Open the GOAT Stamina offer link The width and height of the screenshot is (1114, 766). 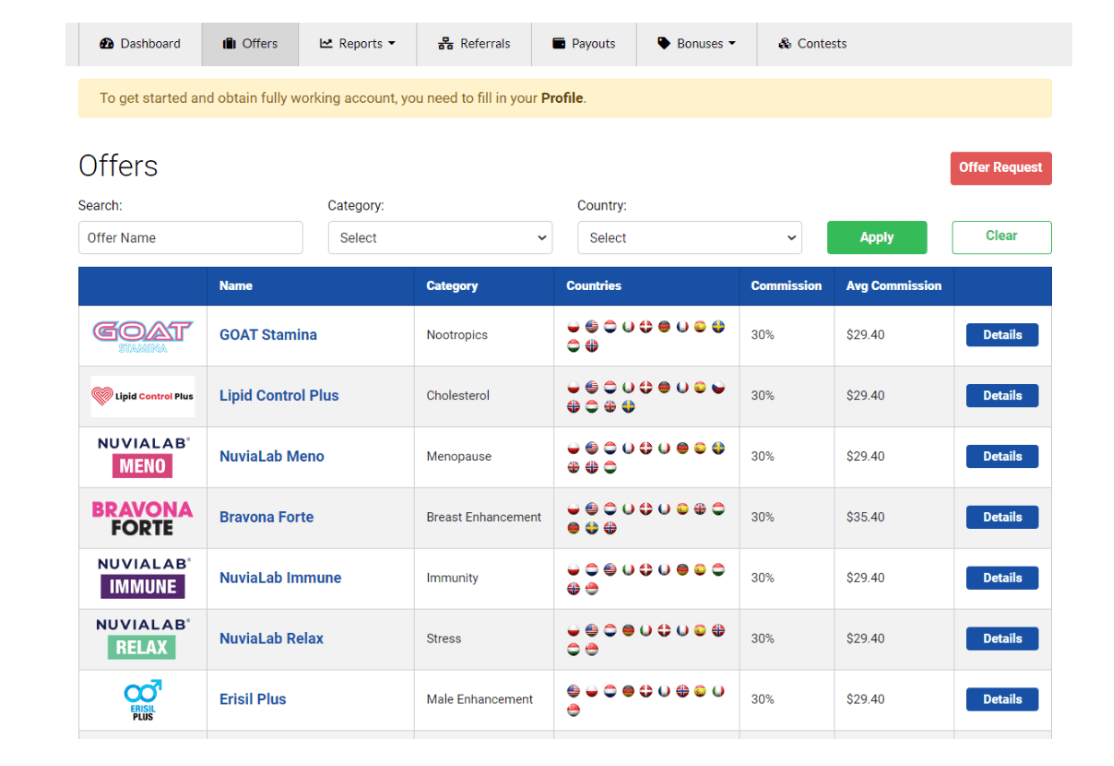pos(268,335)
